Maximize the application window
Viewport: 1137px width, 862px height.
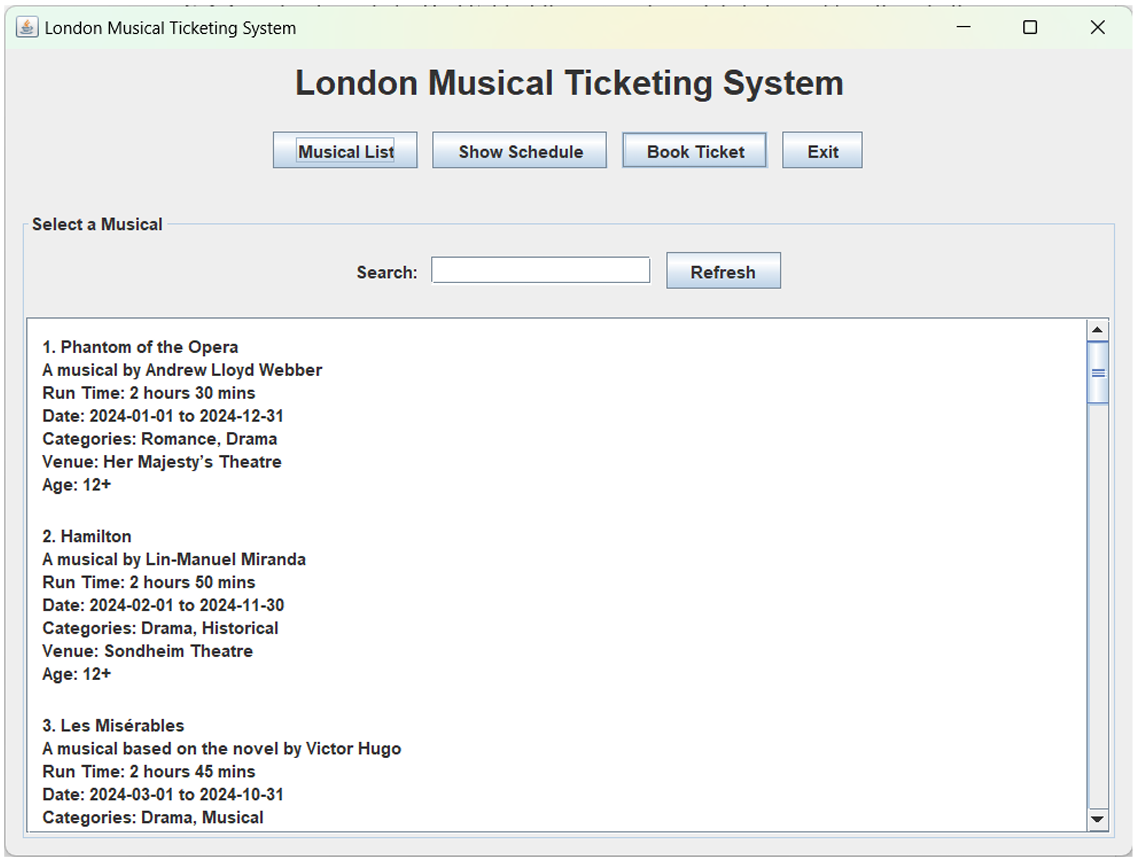(x=1030, y=27)
